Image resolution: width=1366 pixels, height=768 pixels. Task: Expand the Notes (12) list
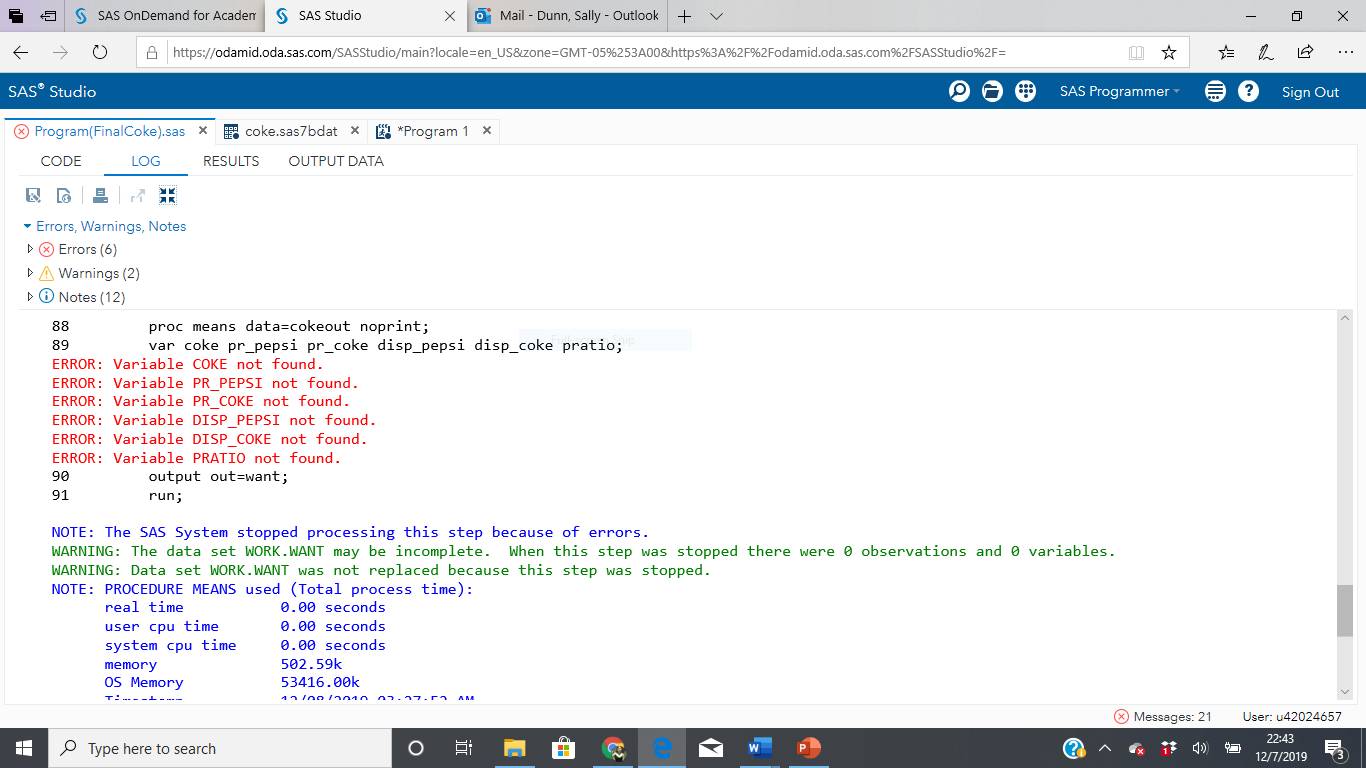[30, 297]
